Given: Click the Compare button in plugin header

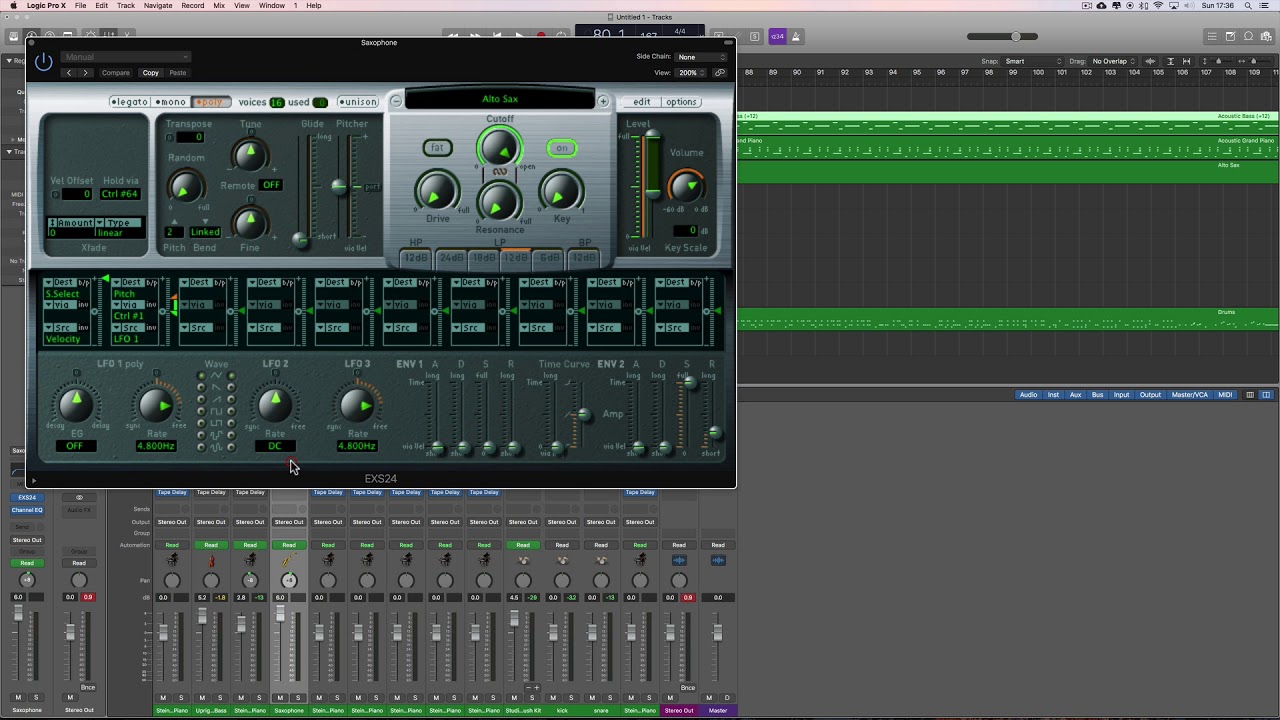Looking at the screenshot, I should (x=115, y=73).
